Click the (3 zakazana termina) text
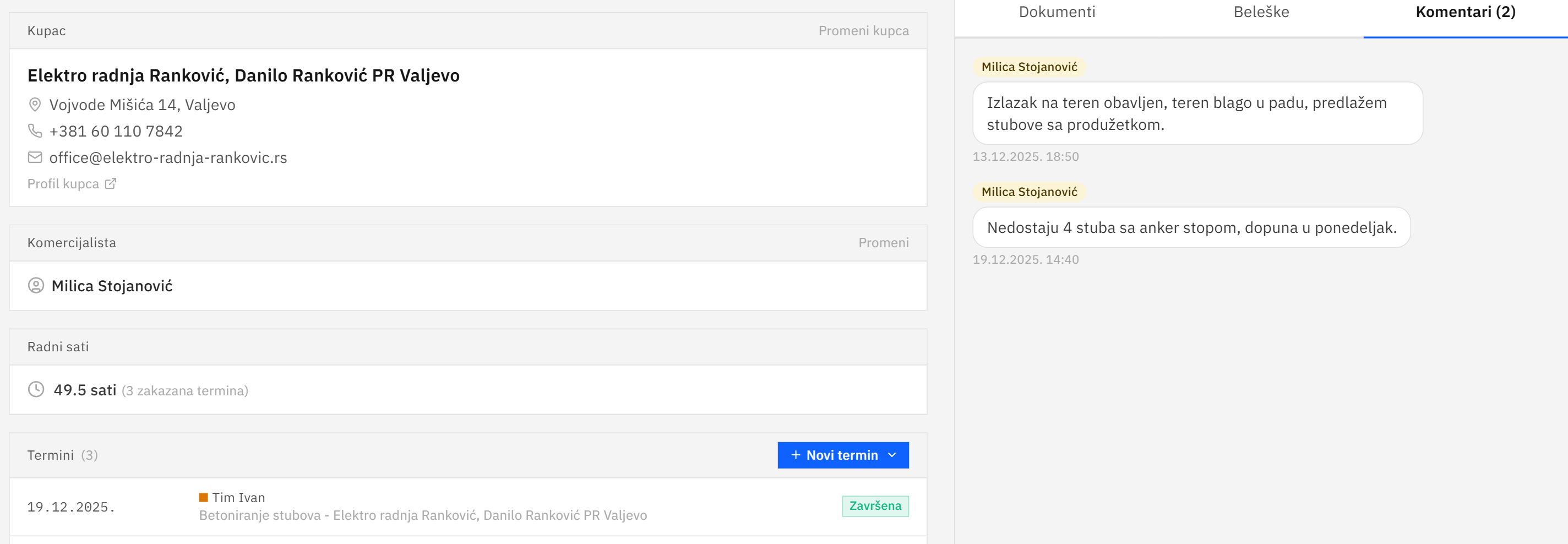 coord(185,391)
